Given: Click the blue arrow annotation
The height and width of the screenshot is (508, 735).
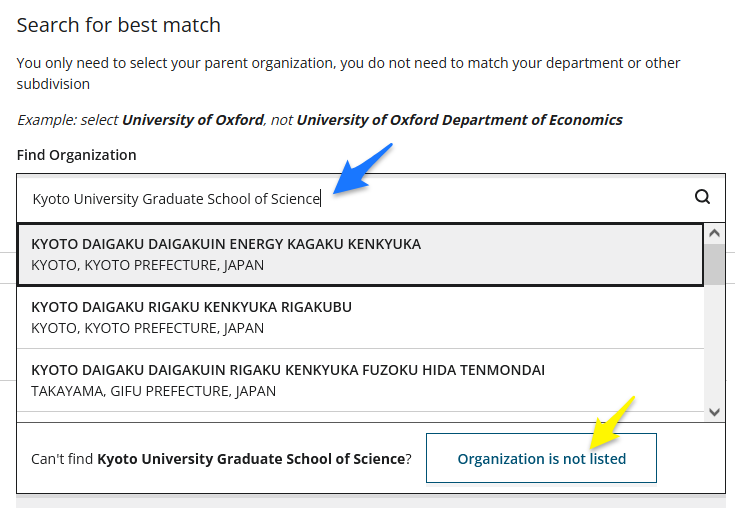Looking at the screenshot, I should [x=363, y=169].
